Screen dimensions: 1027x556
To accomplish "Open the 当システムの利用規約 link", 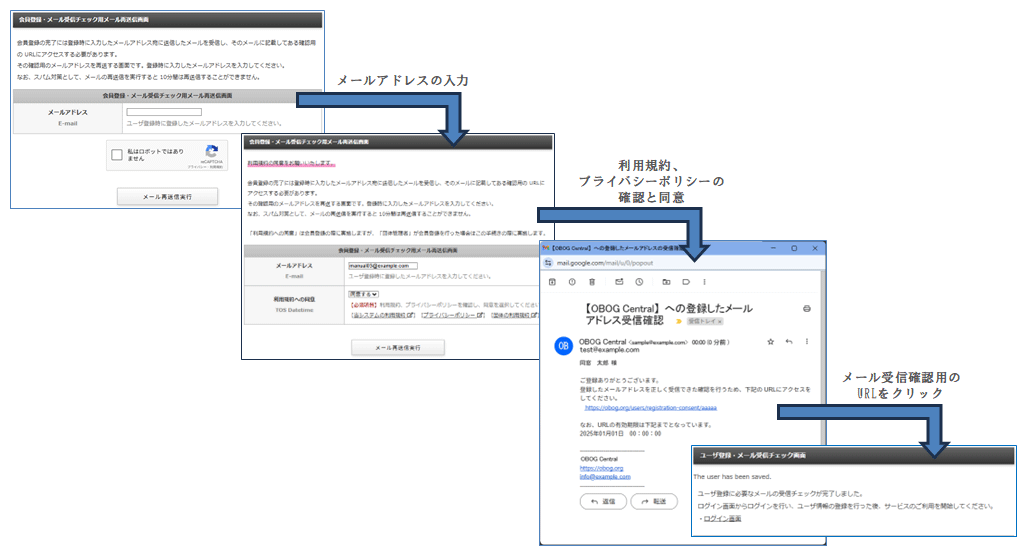I will click(383, 315).
